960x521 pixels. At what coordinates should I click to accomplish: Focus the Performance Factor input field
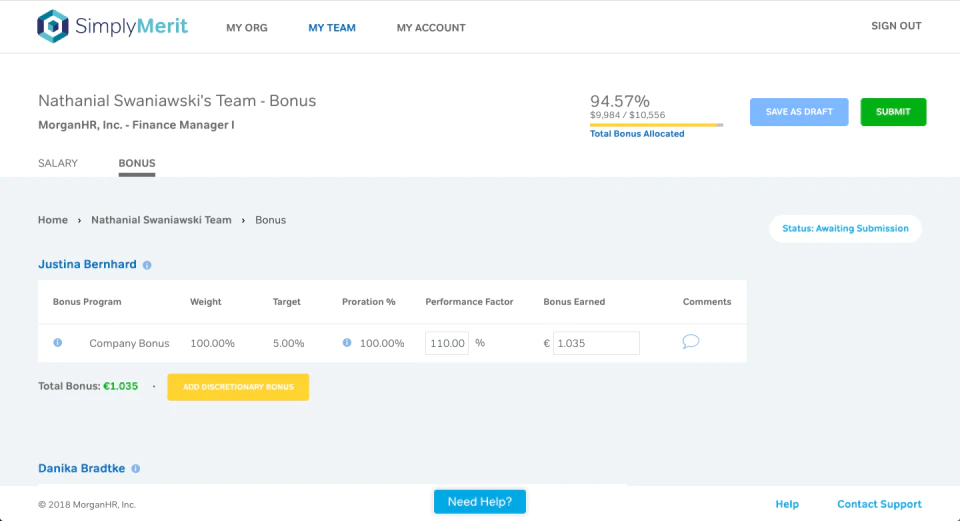click(x=447, y=343)
